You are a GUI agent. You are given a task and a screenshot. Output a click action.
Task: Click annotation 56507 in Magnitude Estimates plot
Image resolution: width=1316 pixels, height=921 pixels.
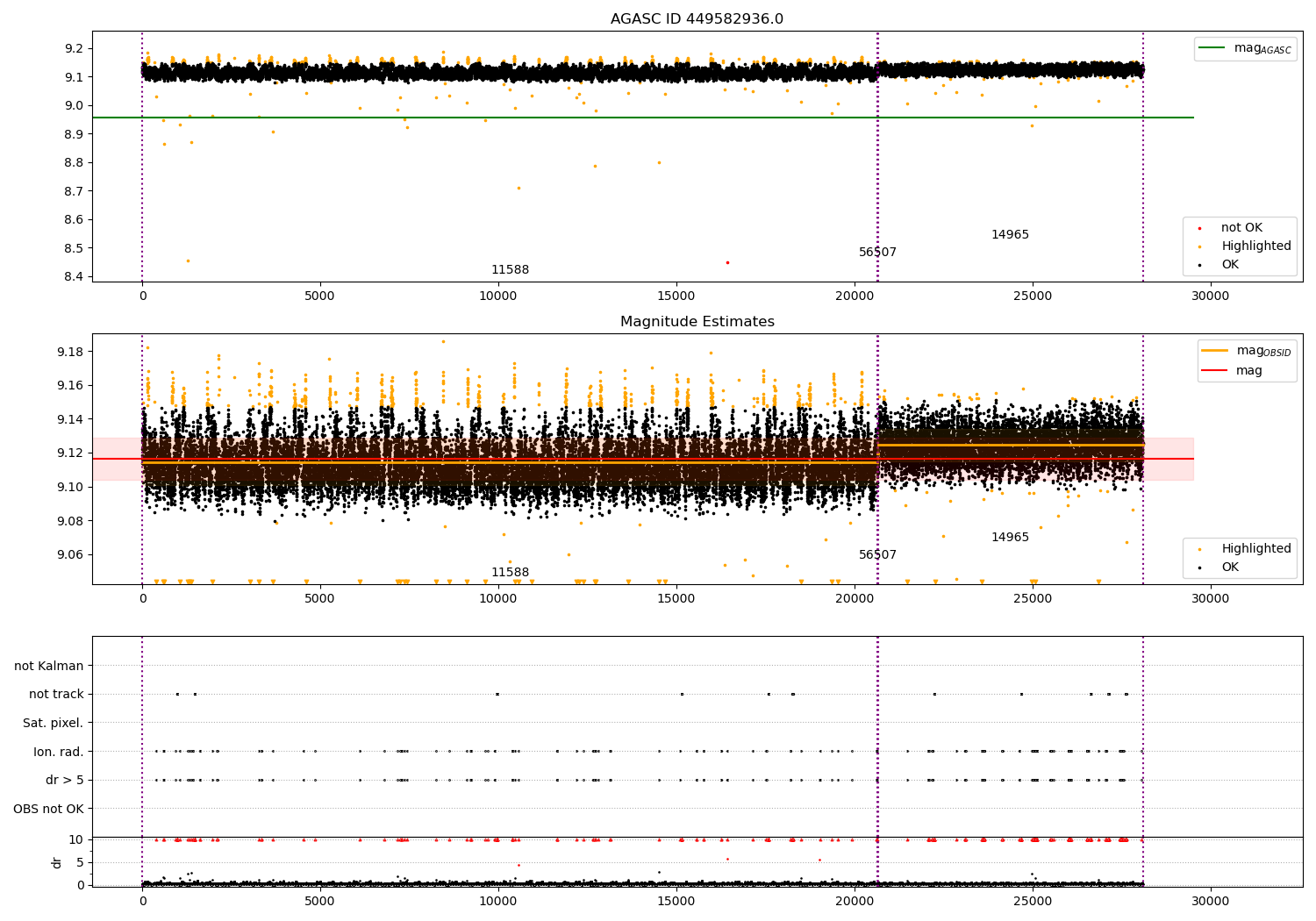pyautogui.click(x=877, y=555)
